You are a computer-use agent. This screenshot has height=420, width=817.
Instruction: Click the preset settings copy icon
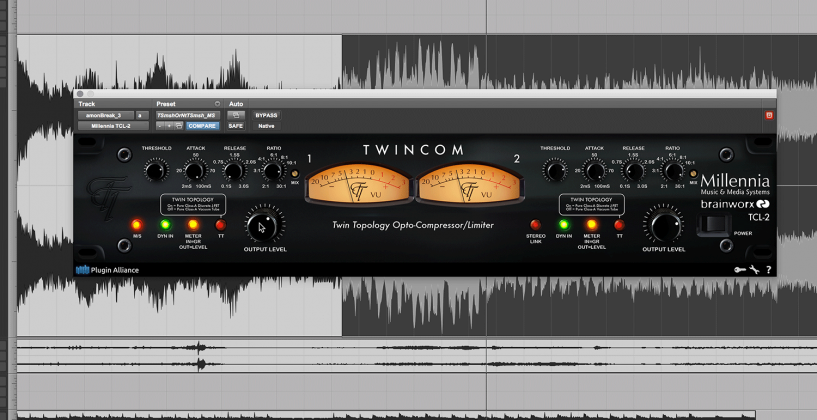pos(178,126)
